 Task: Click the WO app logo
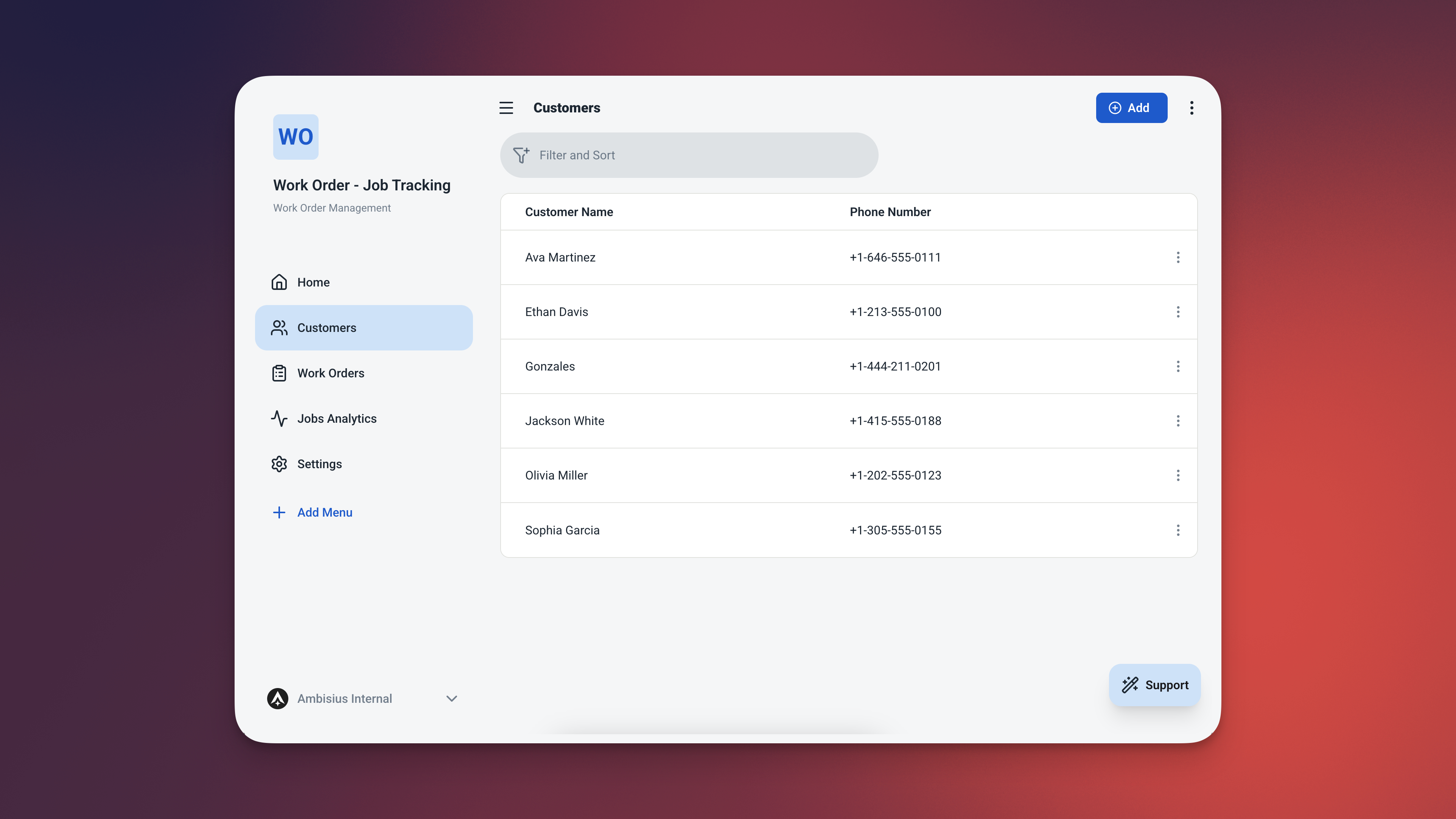296,137
